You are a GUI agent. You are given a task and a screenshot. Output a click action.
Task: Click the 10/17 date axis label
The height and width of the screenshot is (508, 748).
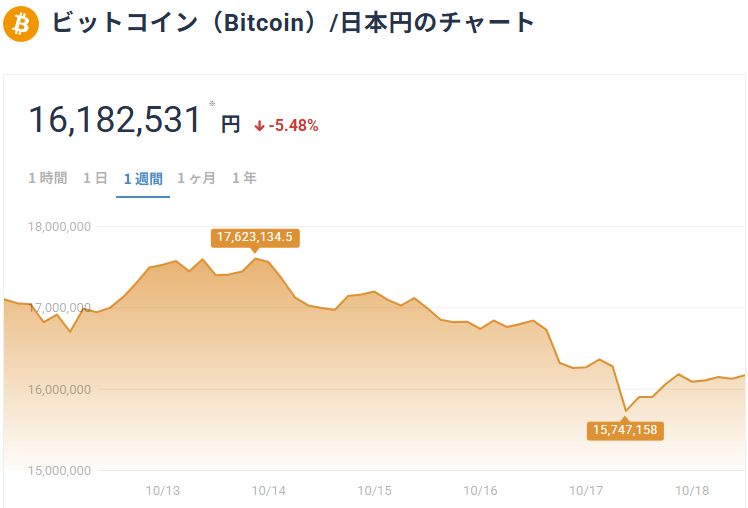coord(587,491)
